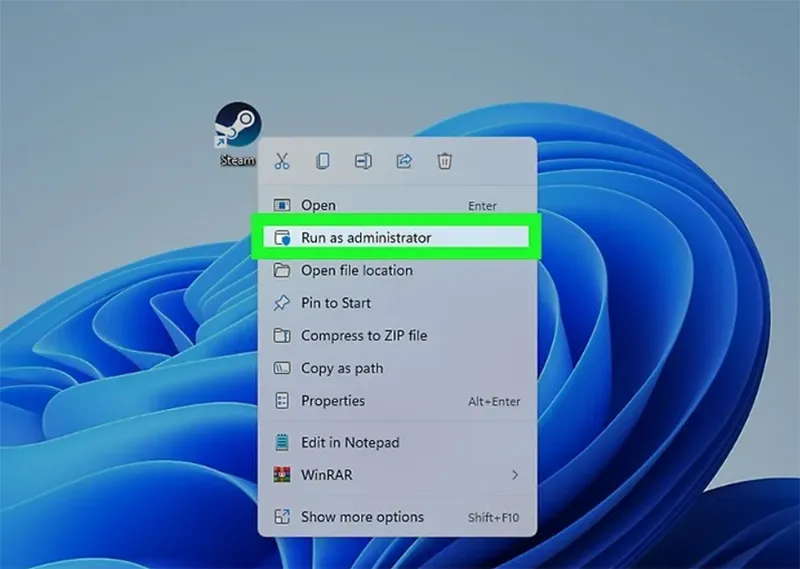Click the Share icon in context menu
800x569 pixels.
point(404,161)
